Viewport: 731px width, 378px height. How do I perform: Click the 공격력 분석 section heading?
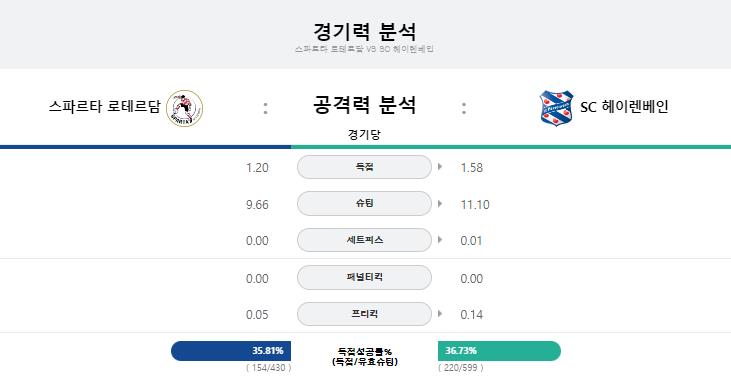click(364, 104)
